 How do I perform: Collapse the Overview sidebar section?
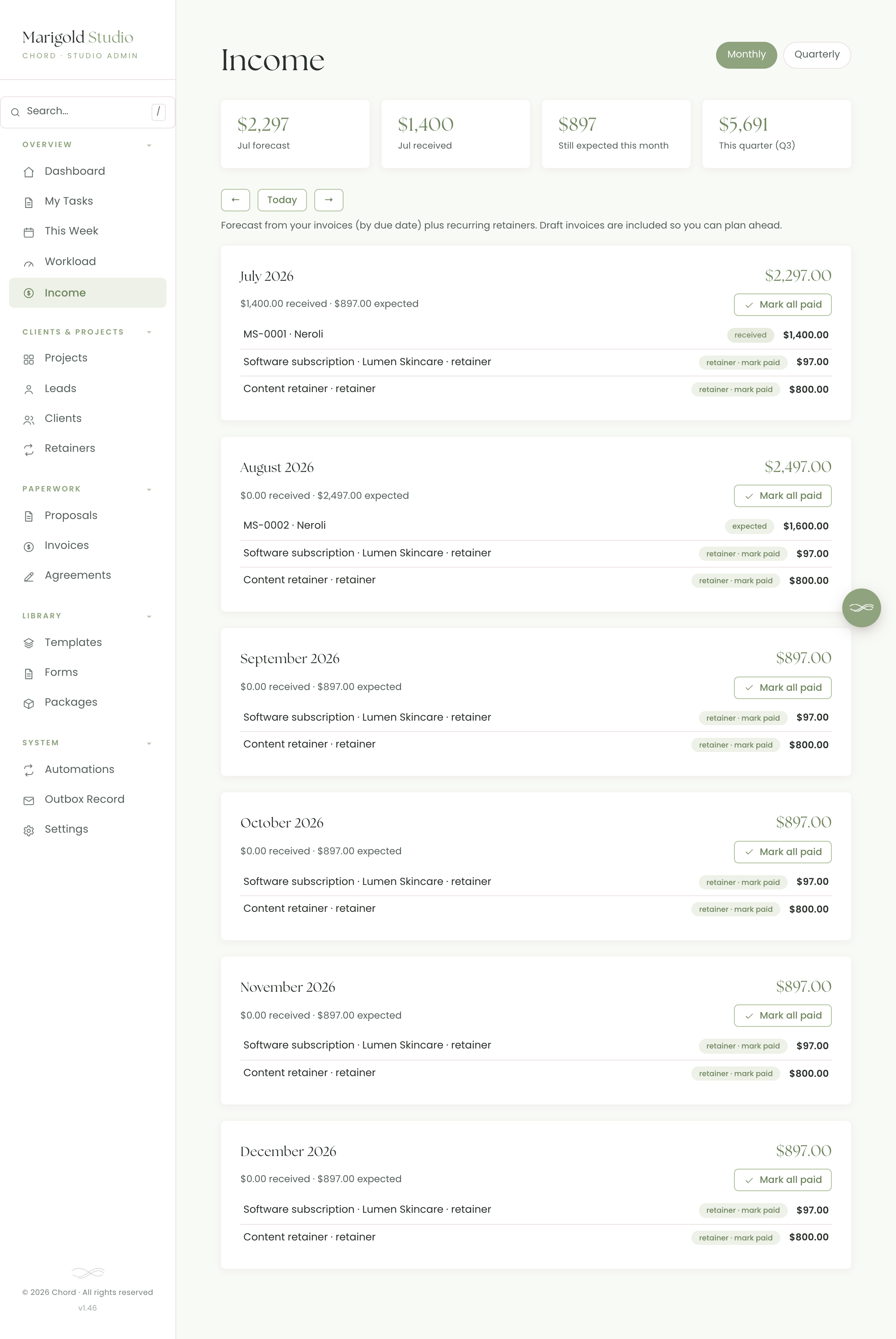coord(149,145)
